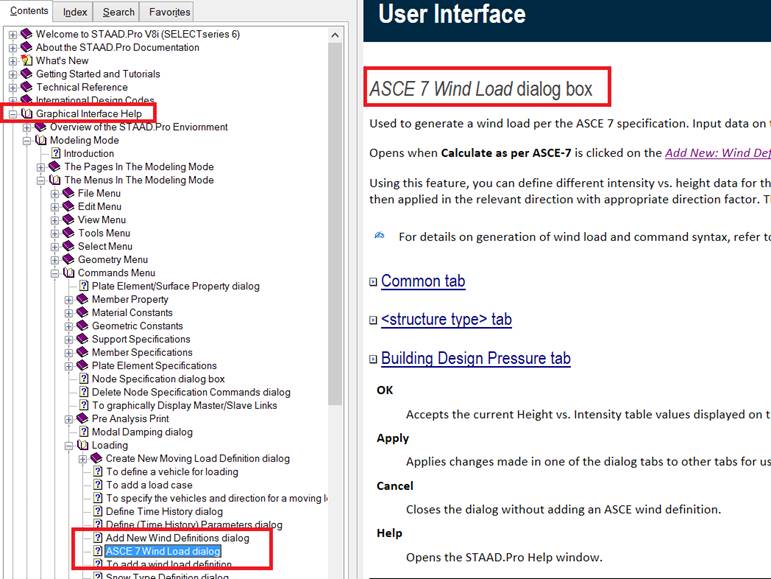This screenshot has width=771, height=579.
Task: Collapse the Loading tree node
Action: point(70,445)
